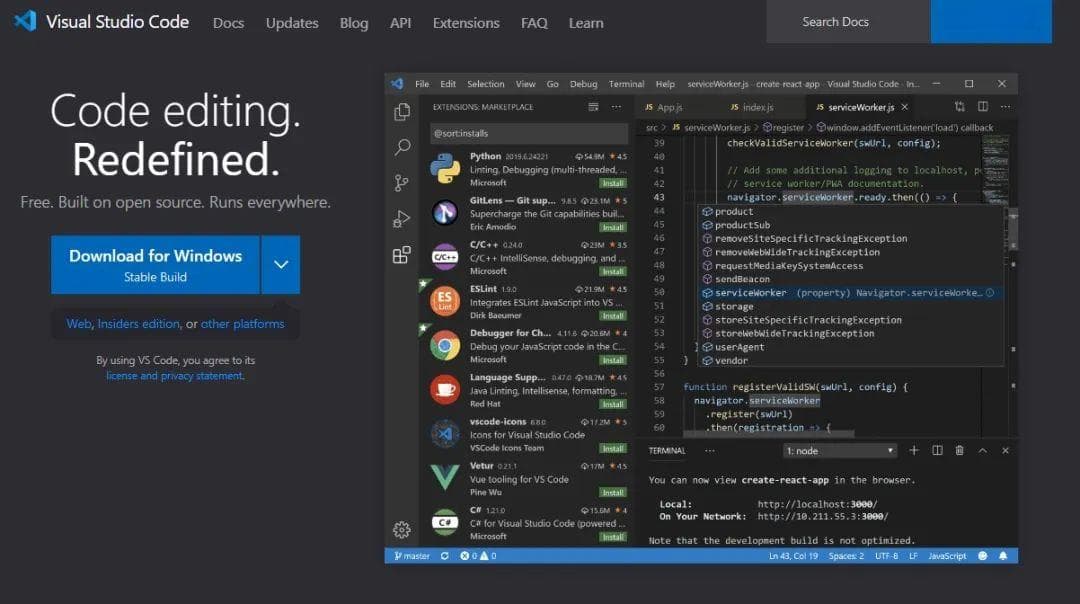Click the C# extension icon
Viewport: 1080px width, 604px height.
(445, 522)
